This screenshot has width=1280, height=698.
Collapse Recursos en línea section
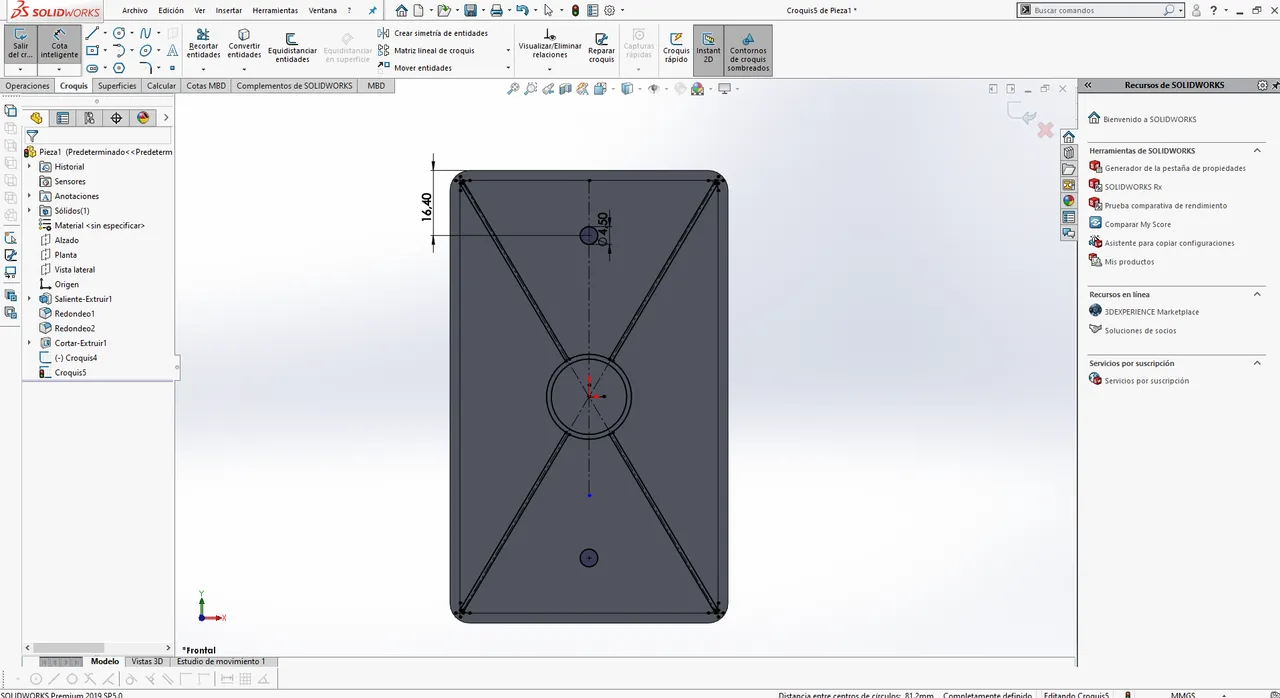(x=1258, y=294)
